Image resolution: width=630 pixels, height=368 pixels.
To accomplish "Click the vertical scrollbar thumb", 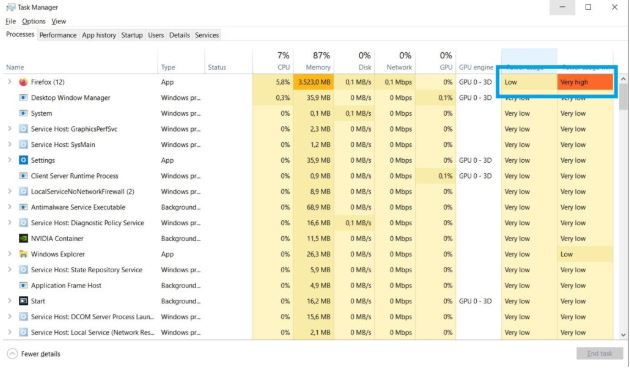I will click(623, 96).
